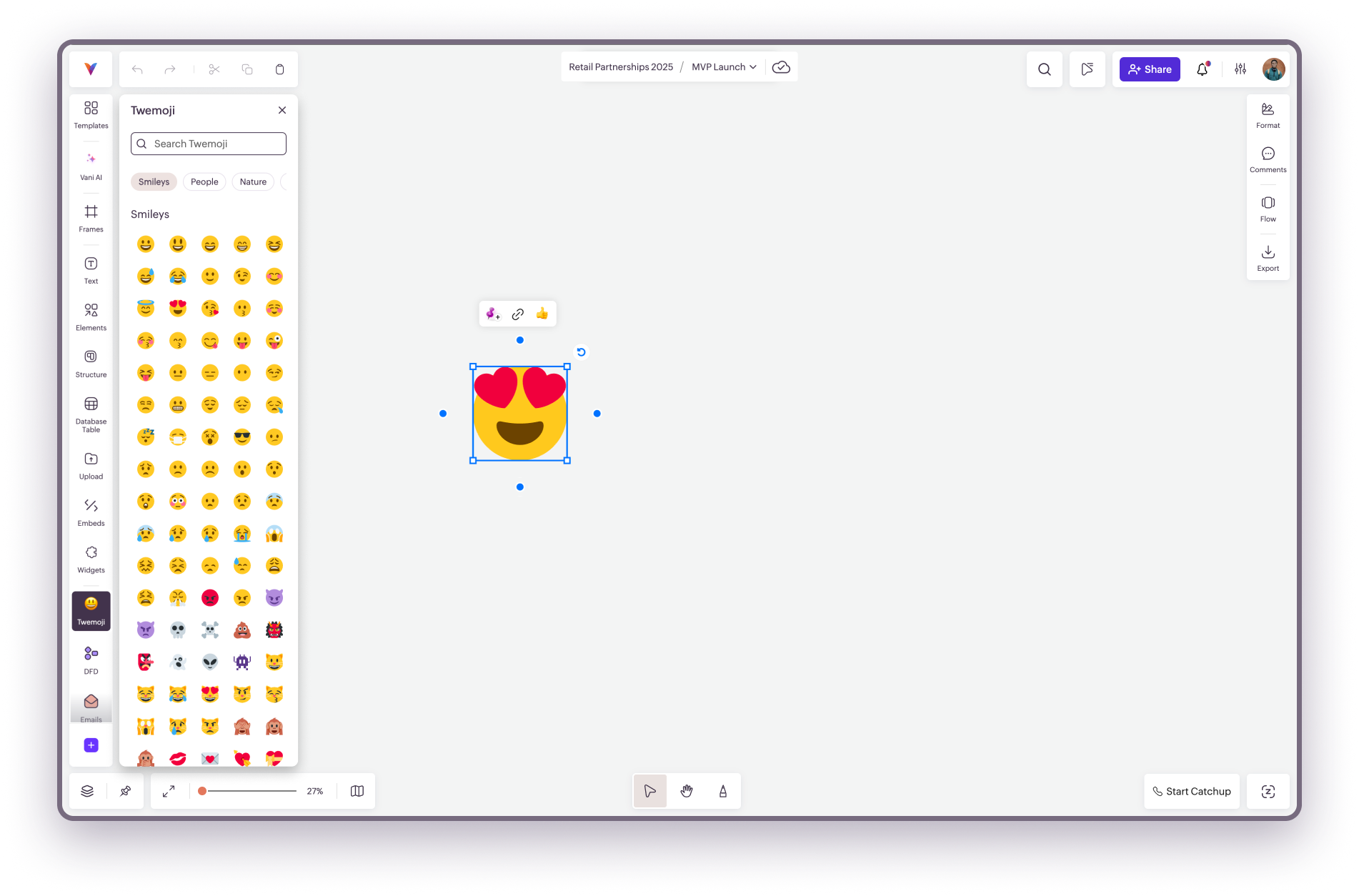The image size is (1359, 896).
Task: Insert a Database Table
Action: [91, 414]
